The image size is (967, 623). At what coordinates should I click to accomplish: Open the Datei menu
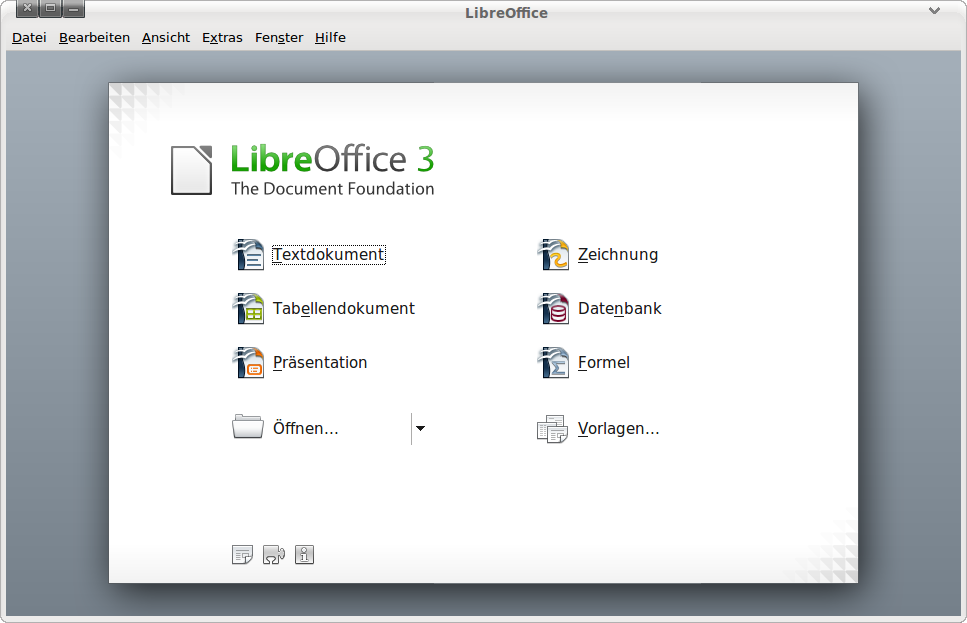(x=29, y=38)
